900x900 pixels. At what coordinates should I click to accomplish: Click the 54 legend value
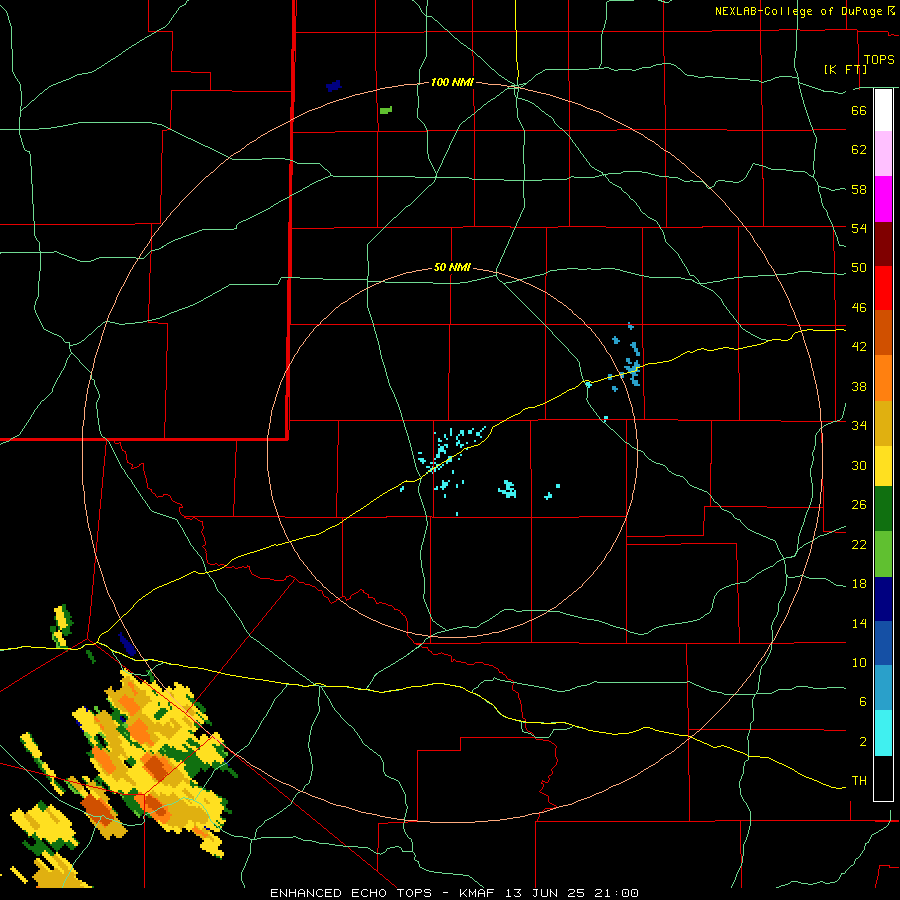[x=859, y=228]
